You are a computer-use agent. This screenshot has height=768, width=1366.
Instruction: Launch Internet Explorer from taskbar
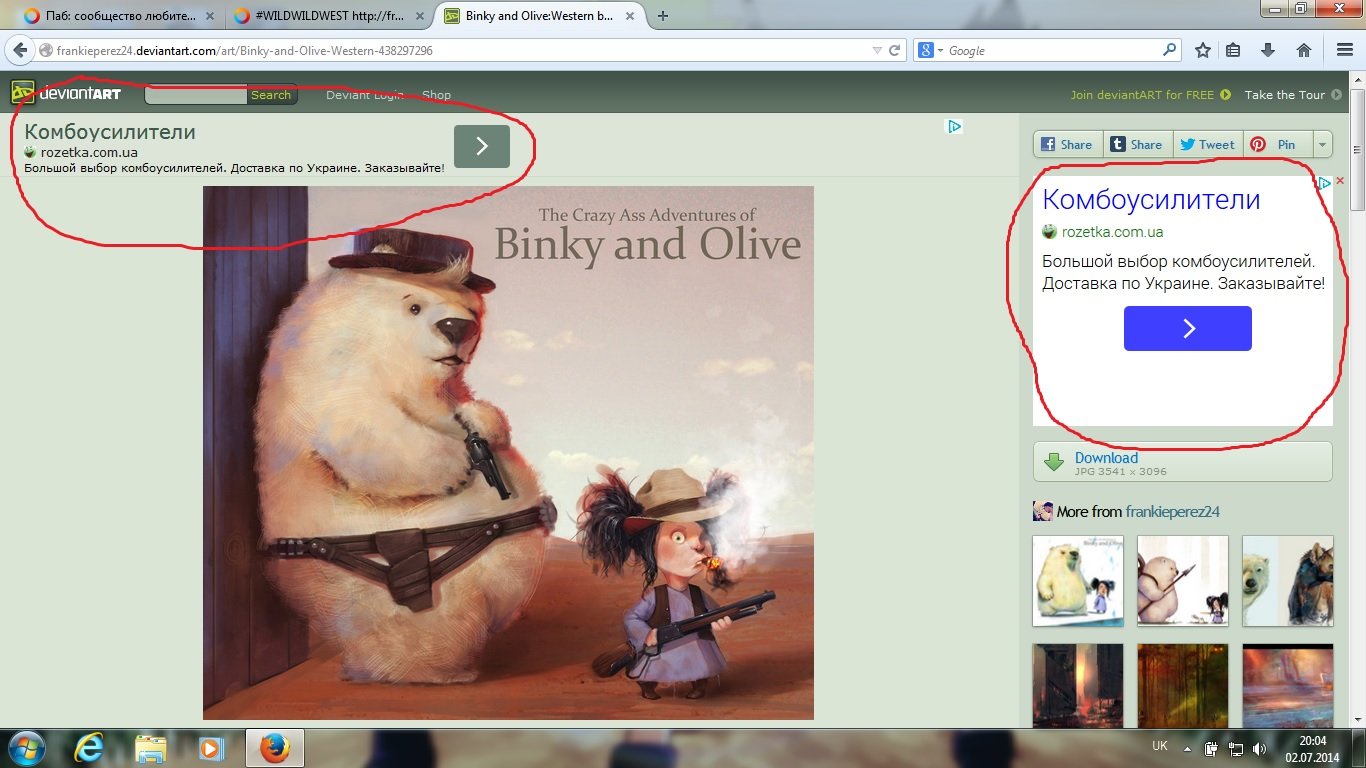(90, 748)
